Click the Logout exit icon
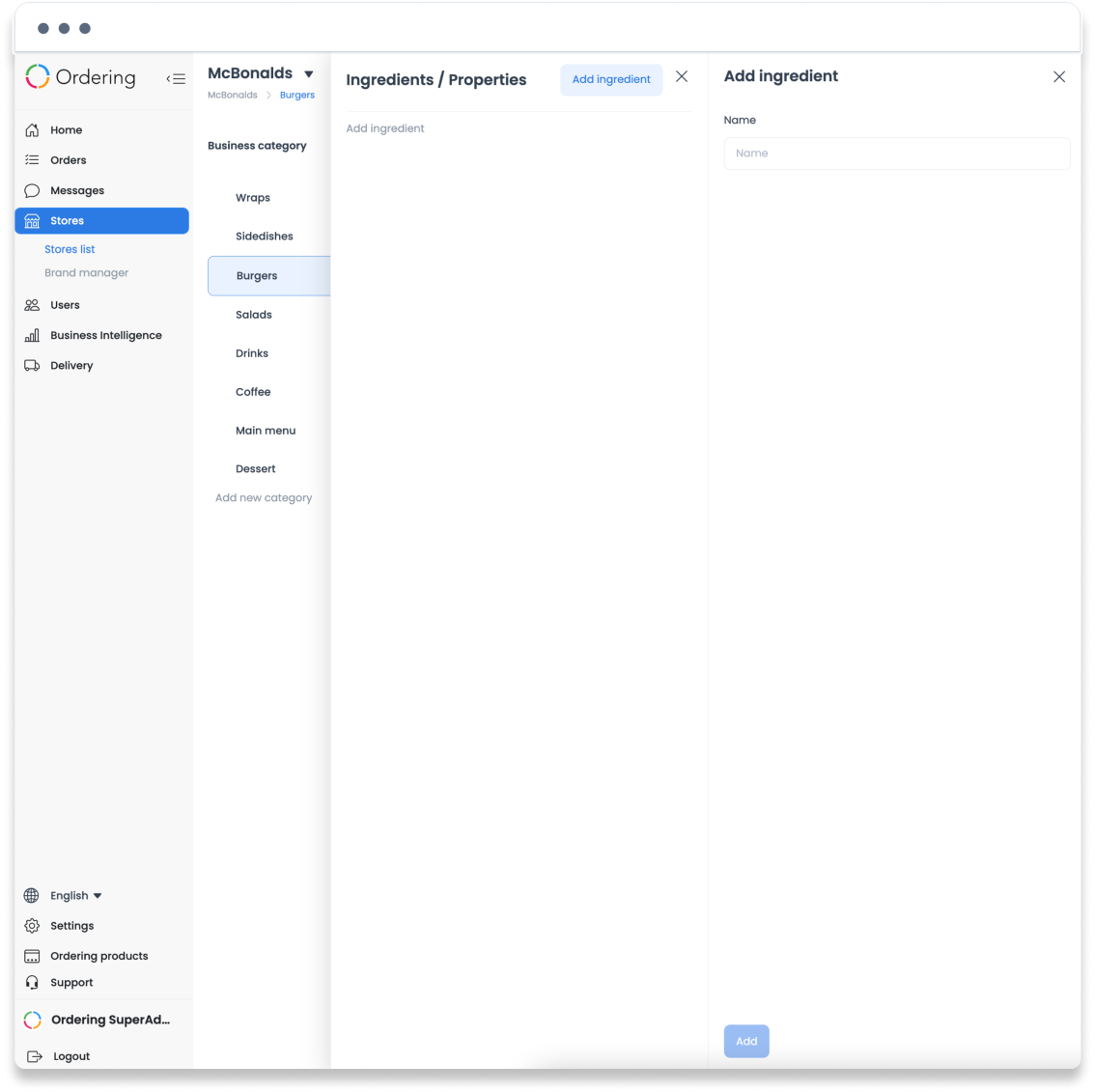1095x1092 pixels. click(34, 1056)
